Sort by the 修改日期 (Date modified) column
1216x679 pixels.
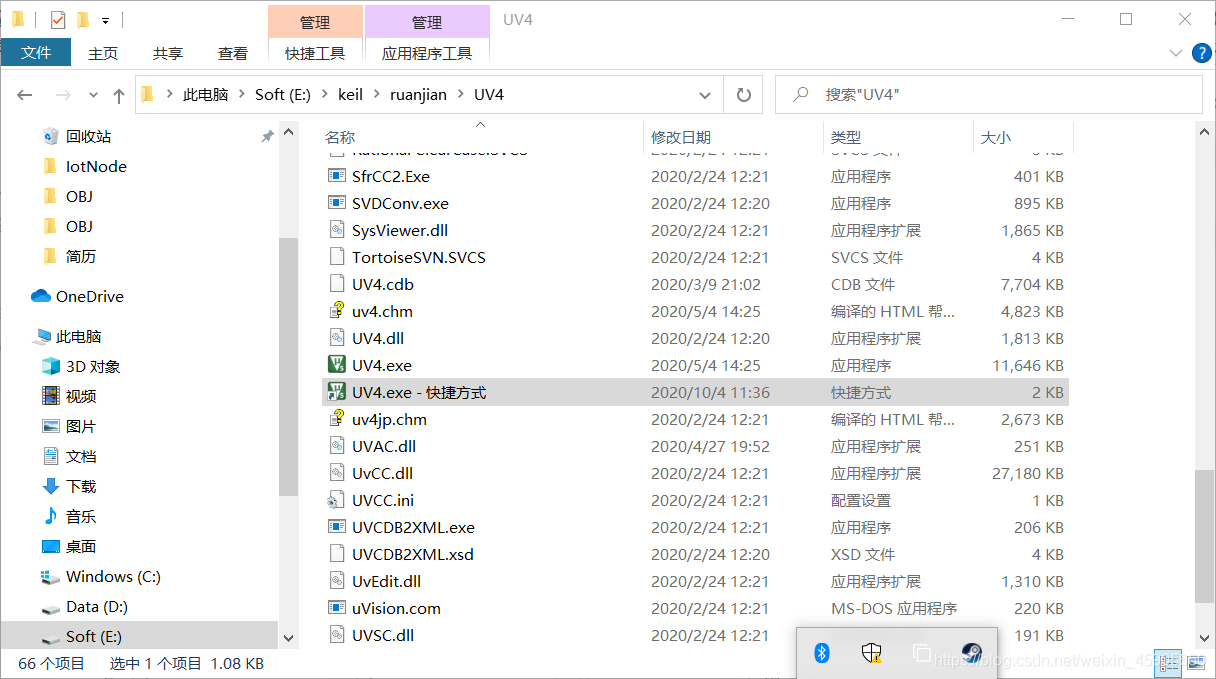[x=681, y=137]
